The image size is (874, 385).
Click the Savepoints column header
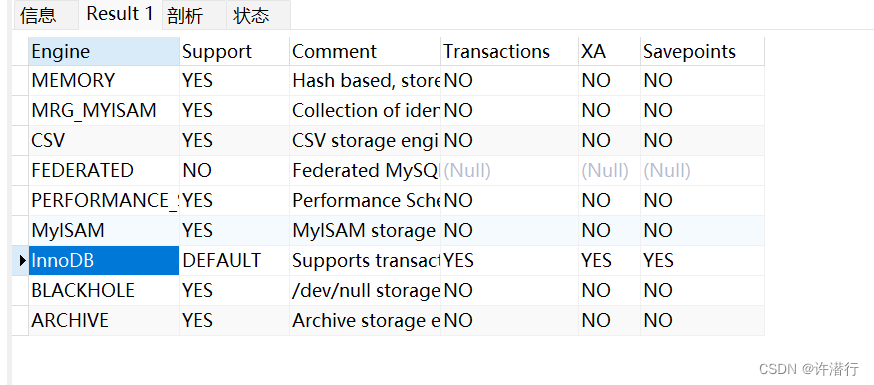click(x=702, y=52)
